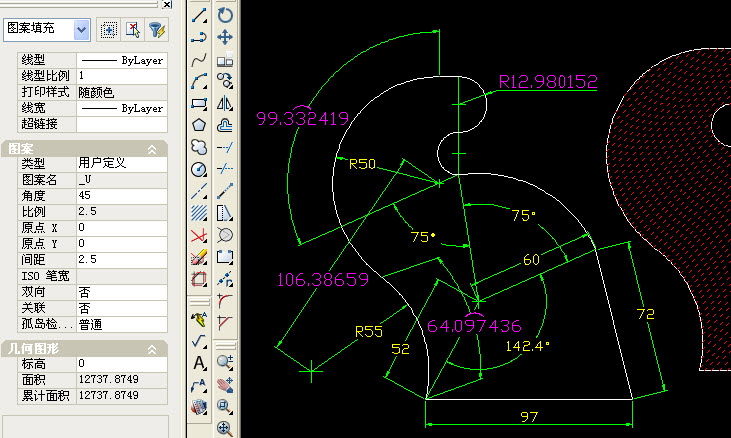Select the Circle drawing tool
This screenshot has height=438, width=731.
(x=199, y=169)
